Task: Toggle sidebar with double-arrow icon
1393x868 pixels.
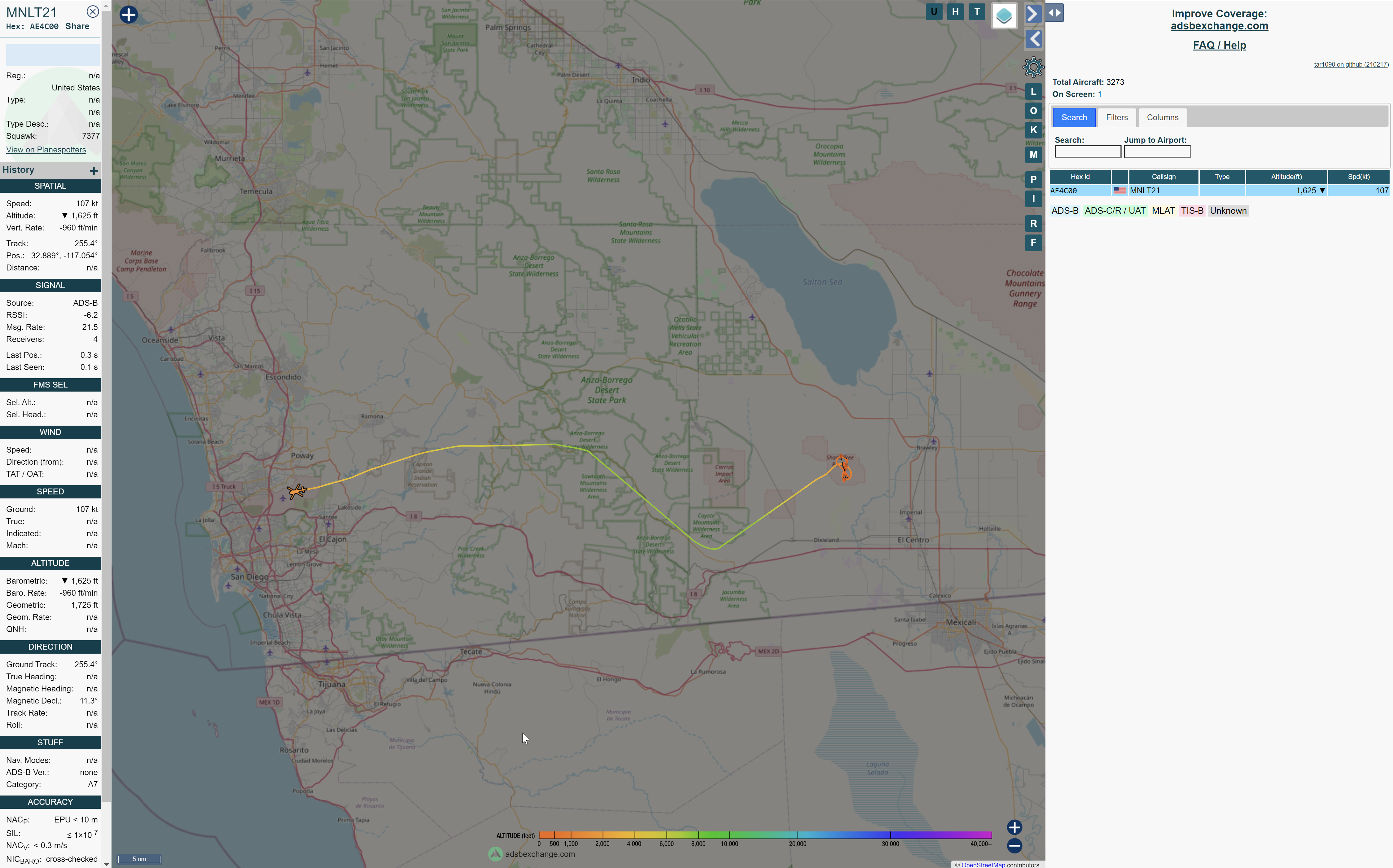Action: (1054, 13)
